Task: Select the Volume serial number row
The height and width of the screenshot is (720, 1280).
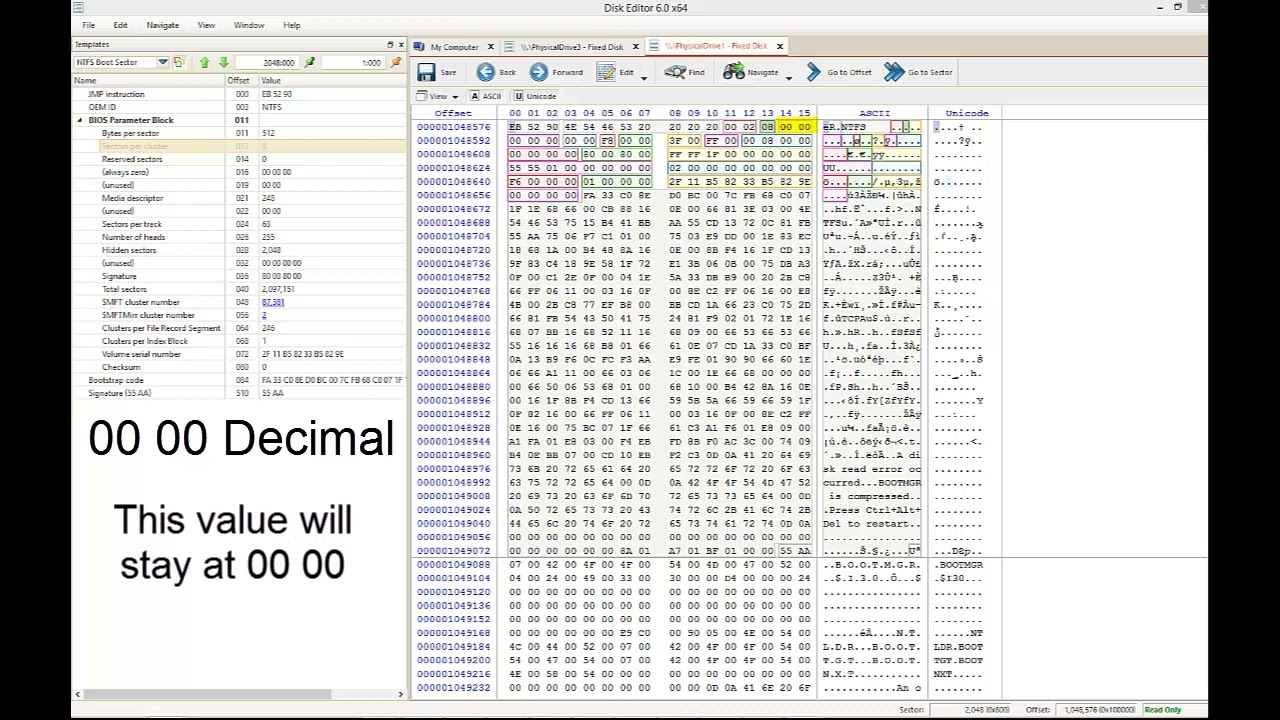Action: click(239, 354)
